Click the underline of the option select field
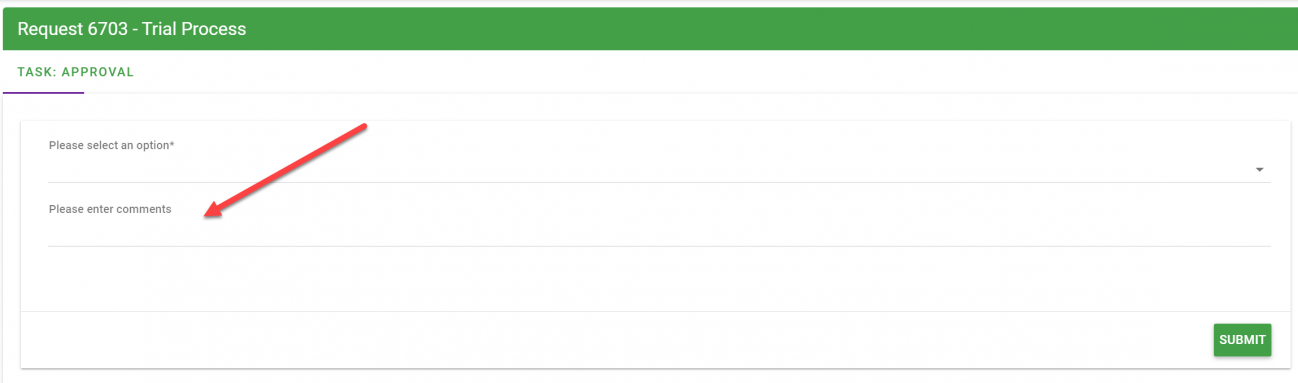Screen dimensions: 1298x383 [x=659, y=182]
